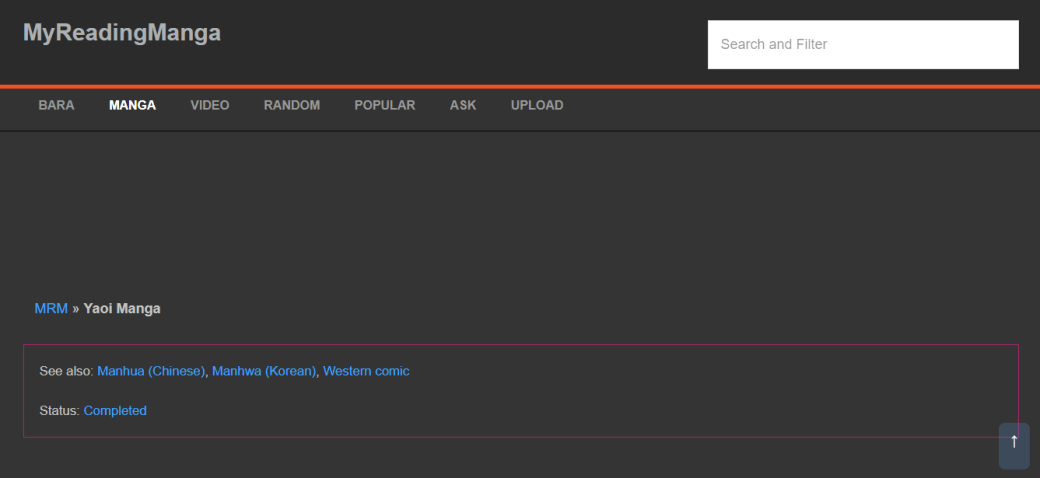1040x478 pixels.
Task: Filter by Completed status link
Action: [x=115, y=411]
